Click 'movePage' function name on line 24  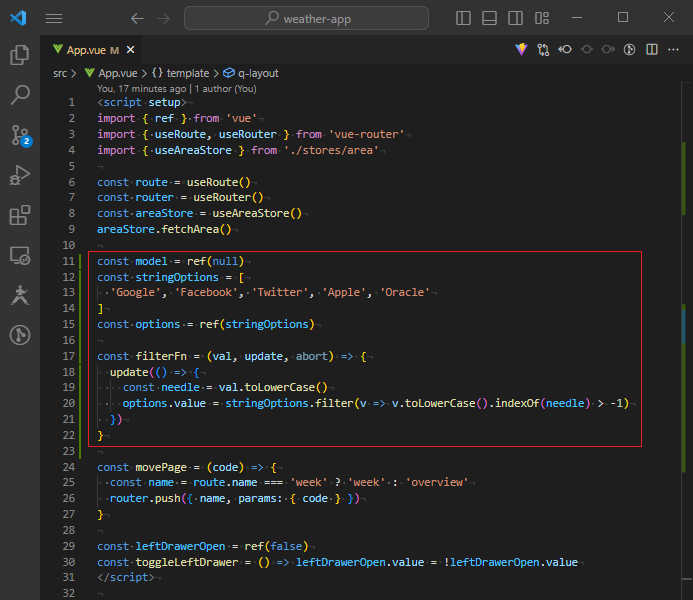[161, 467]
